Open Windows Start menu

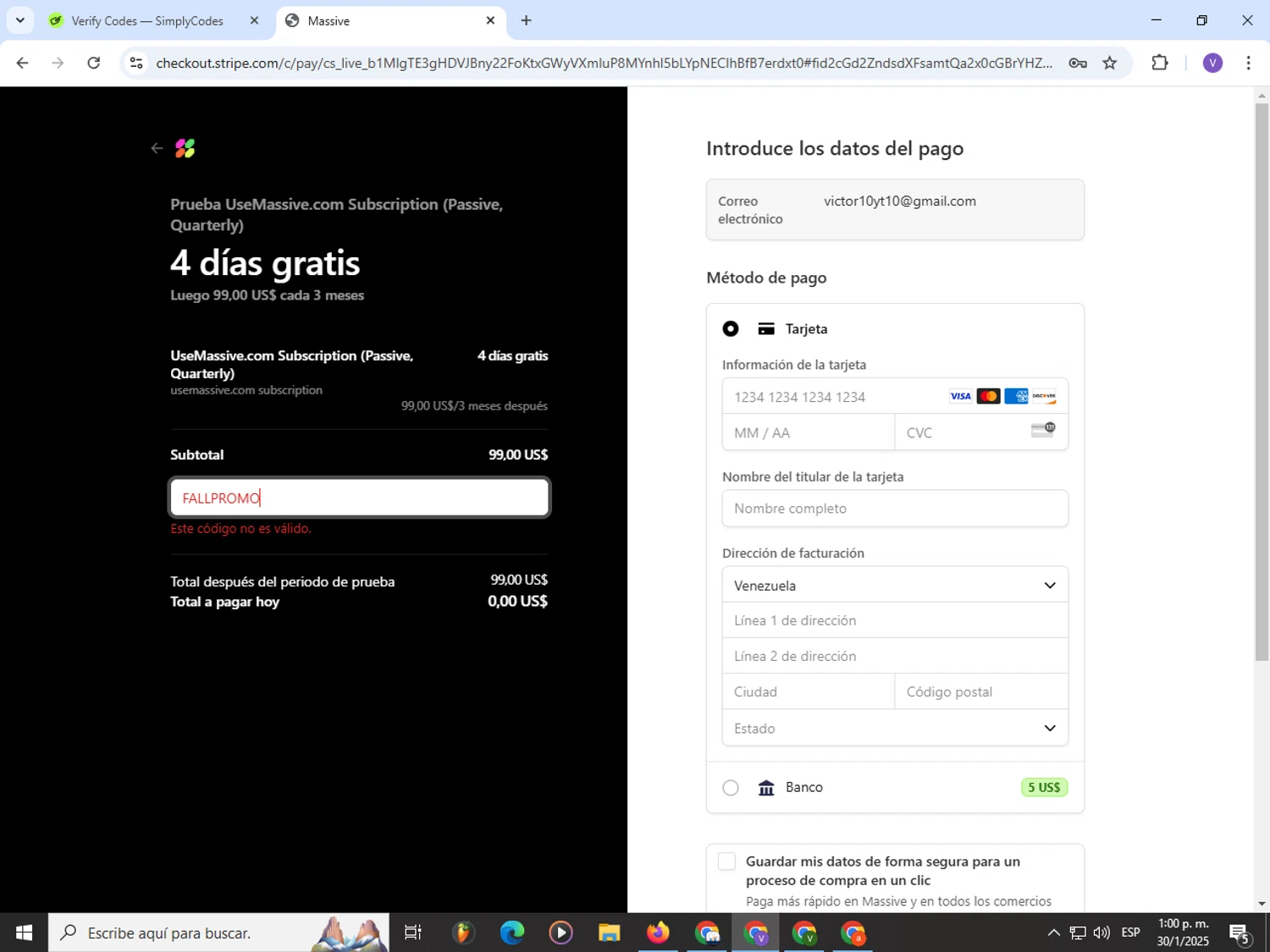pyautogui.click(x=24, y=933)
